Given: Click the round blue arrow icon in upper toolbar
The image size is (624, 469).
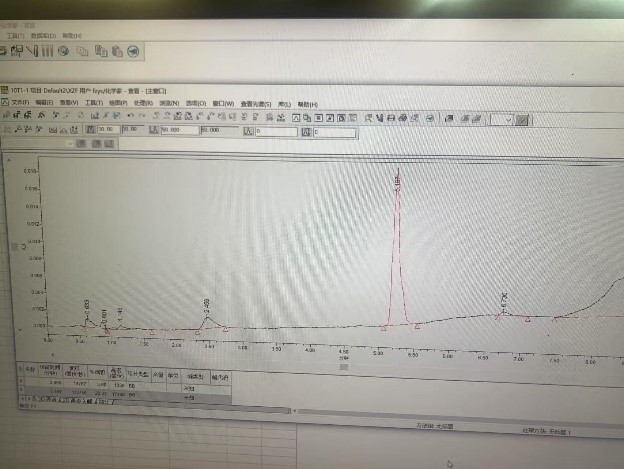Looking at the screenshot, I should [133, 51].
